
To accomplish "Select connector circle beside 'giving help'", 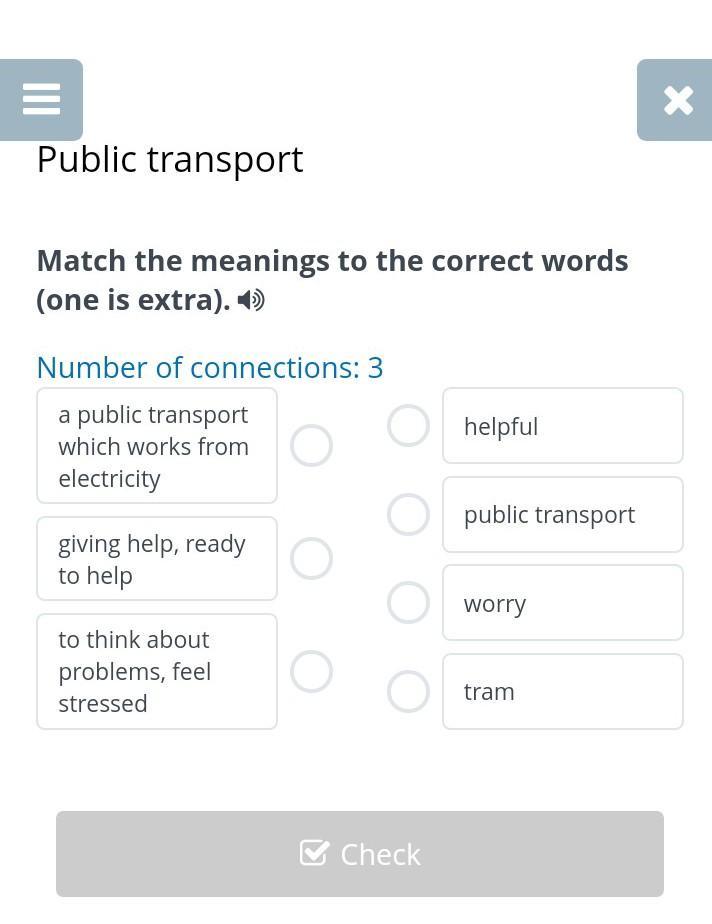I will tap(311, 559).
